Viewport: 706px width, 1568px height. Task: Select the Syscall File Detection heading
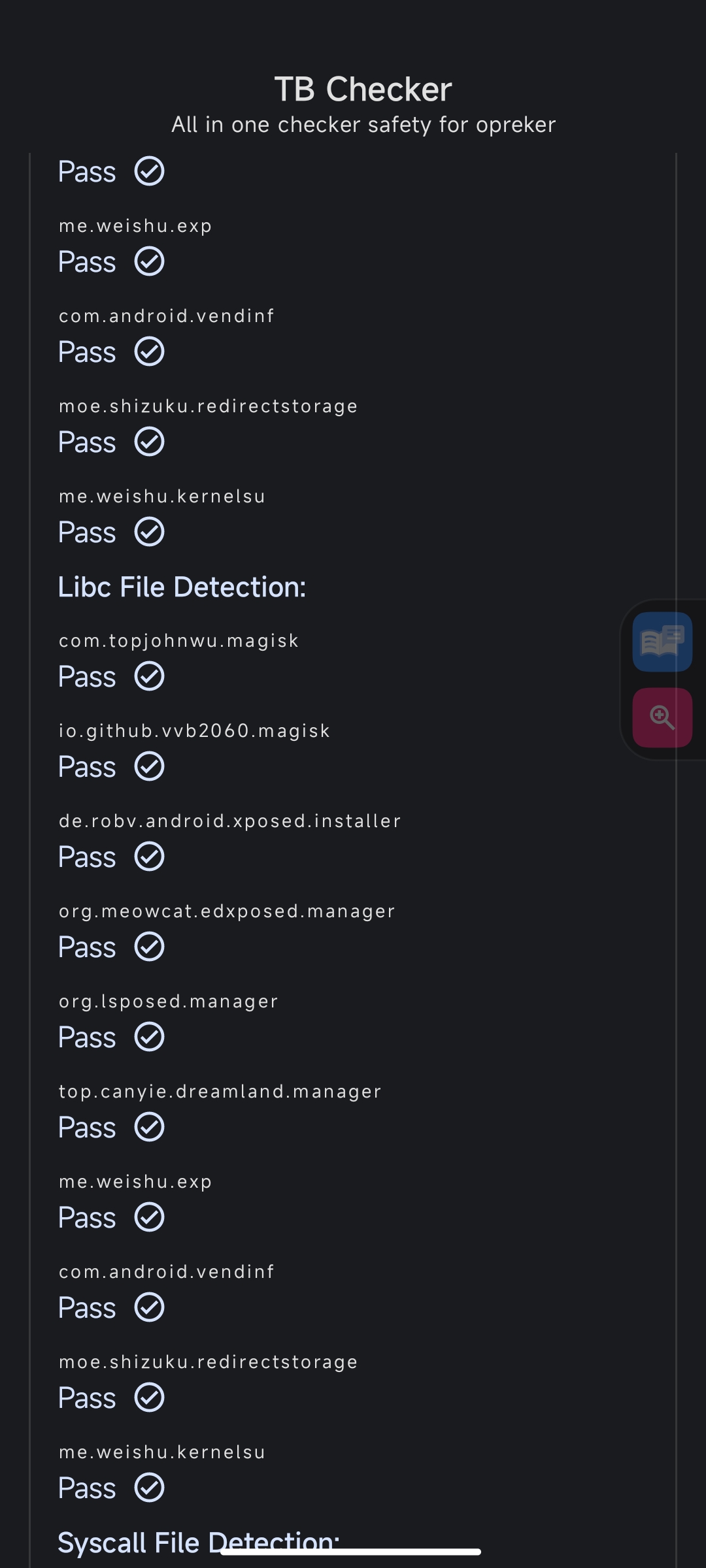coord(199,1543)
